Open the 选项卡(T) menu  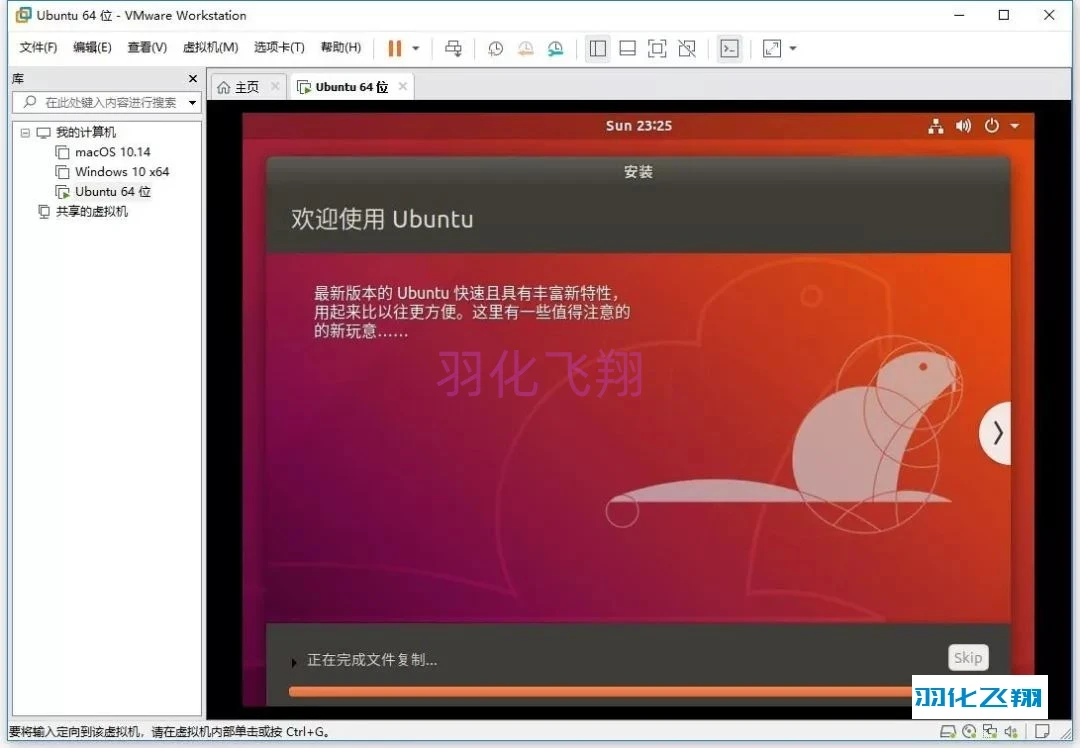pyautogui.click(x=279, y=48)
